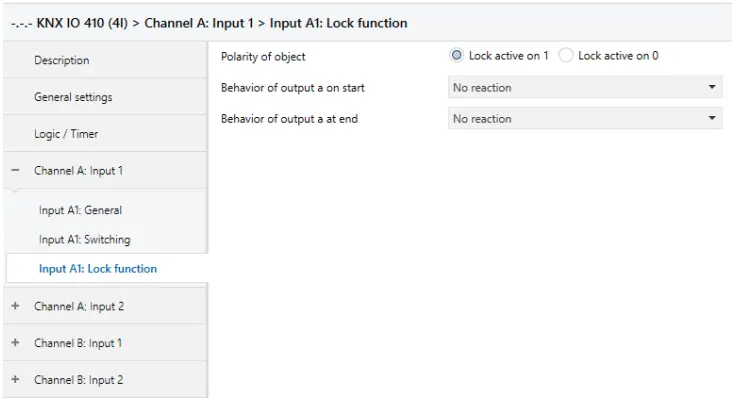Click Channel B: Input 1 entry

(78, 343)
